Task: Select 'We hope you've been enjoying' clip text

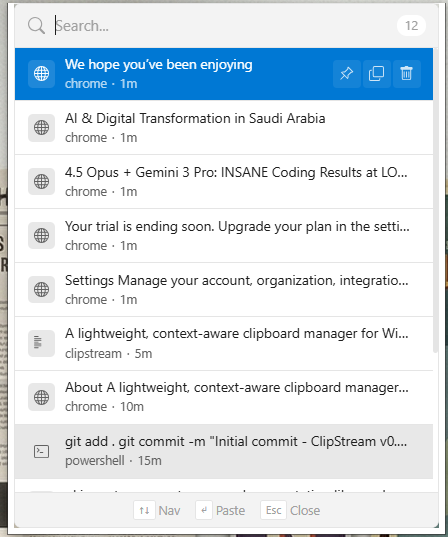Action: point(159,65)
